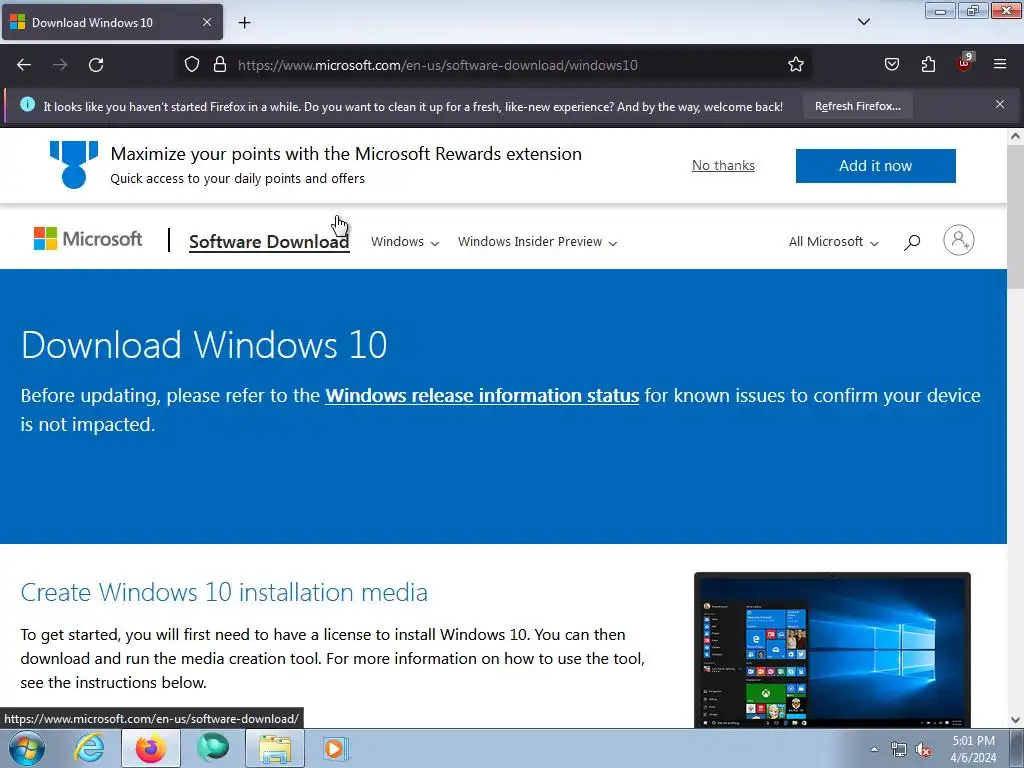Expand the Windows menu
The image size is (1024, 768).
[405, 242]
